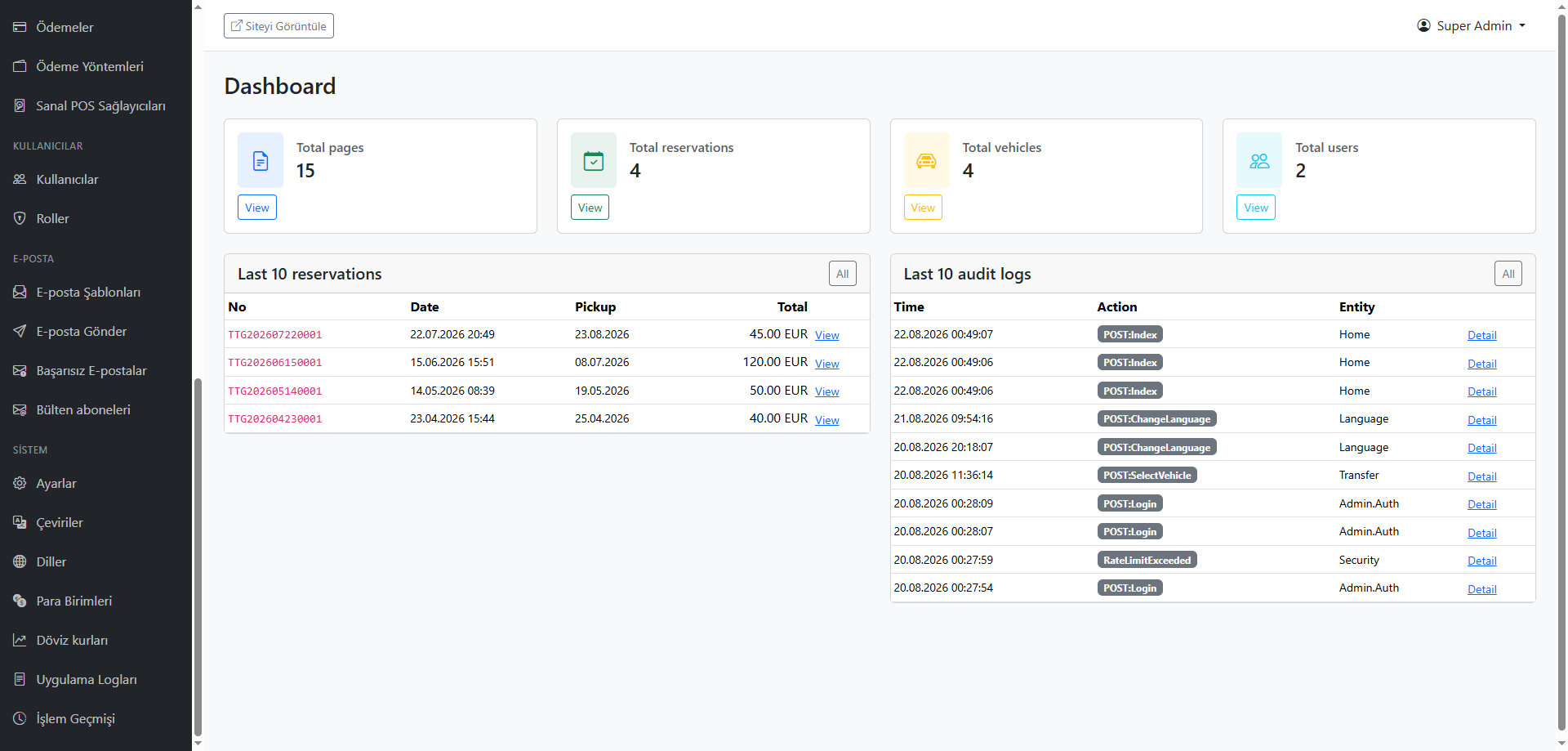The height and width of the screenshot is (751, 1568).
Task: Click the Ödemeler credit card icon
Action: pos(20,27)
